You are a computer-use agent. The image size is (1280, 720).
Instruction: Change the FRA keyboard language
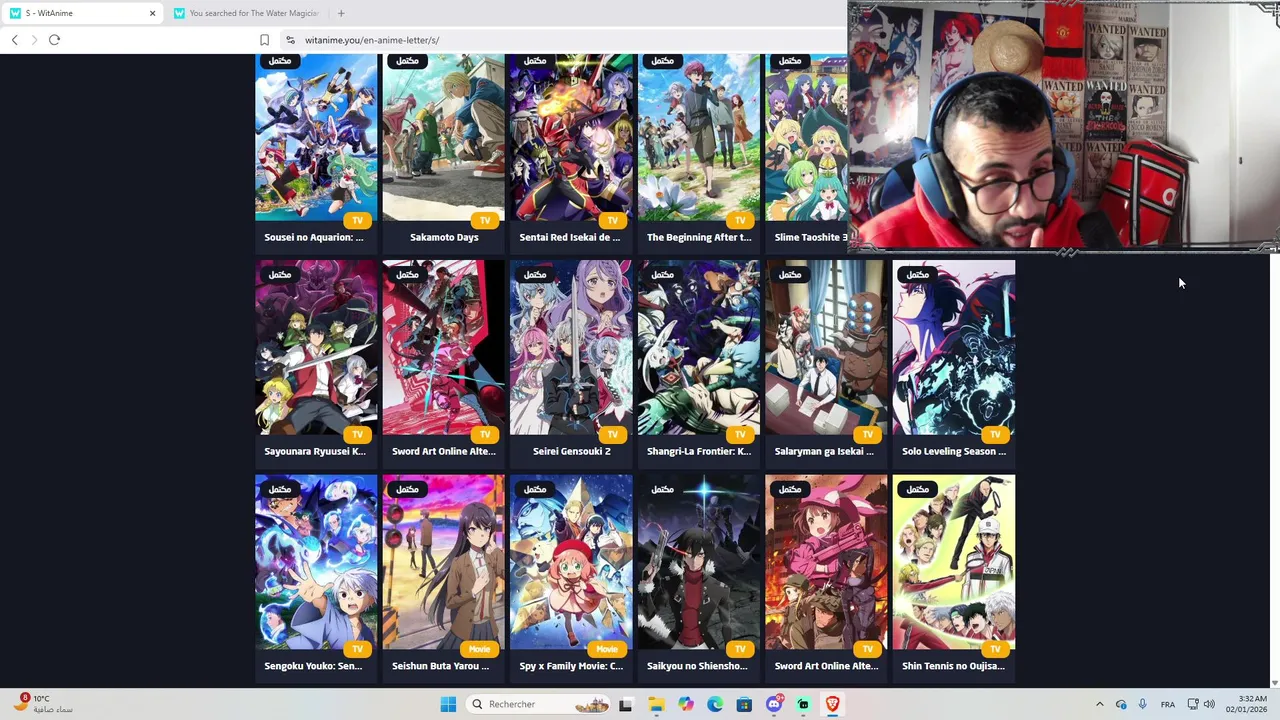1168,704
